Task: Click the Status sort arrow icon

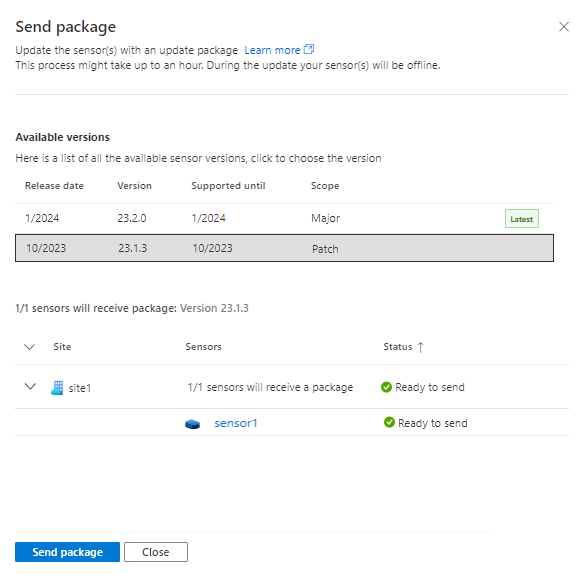Action: pyautogui.click(x=420, y=347)
